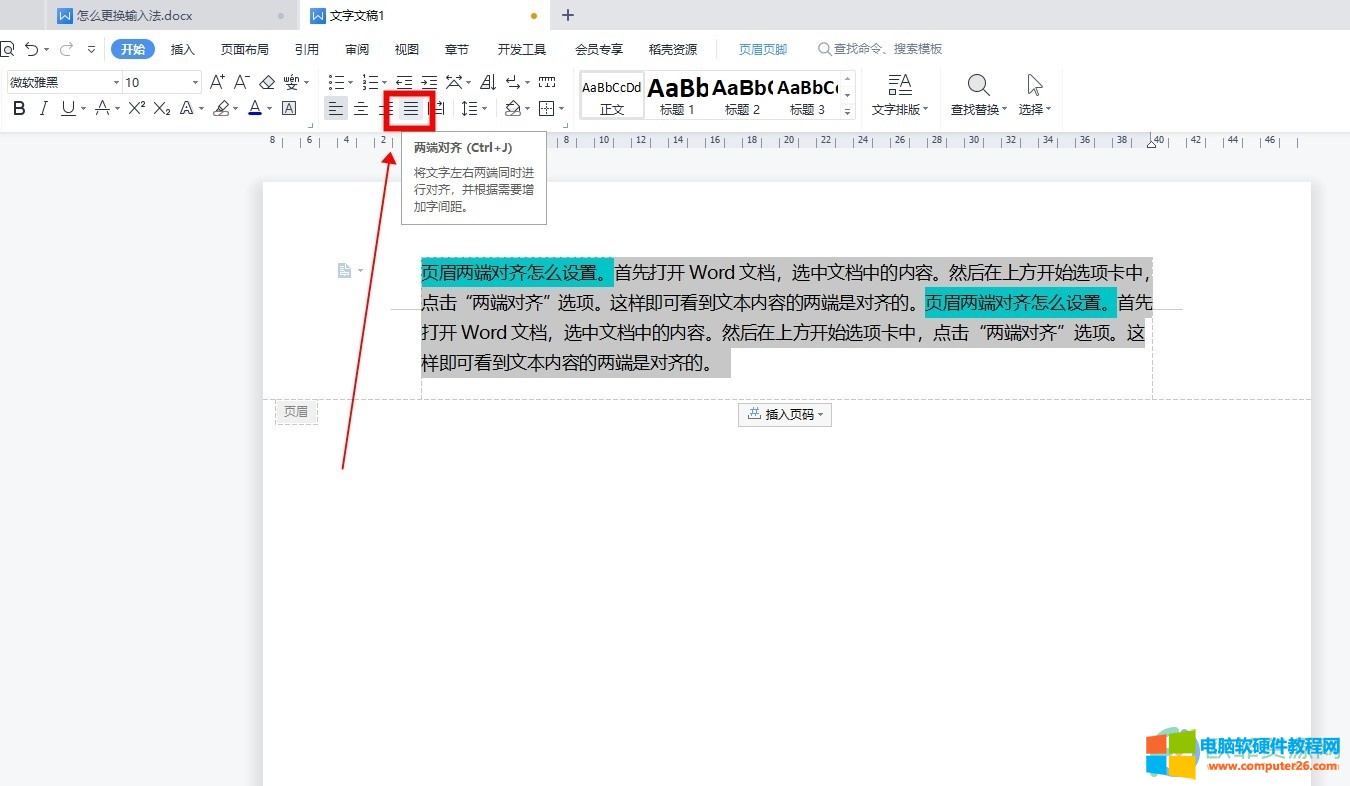Image resolution: width=1350 pixels, height=786 pixels.
Task: Click the Chinese typography layout icon
Action: 455,82
